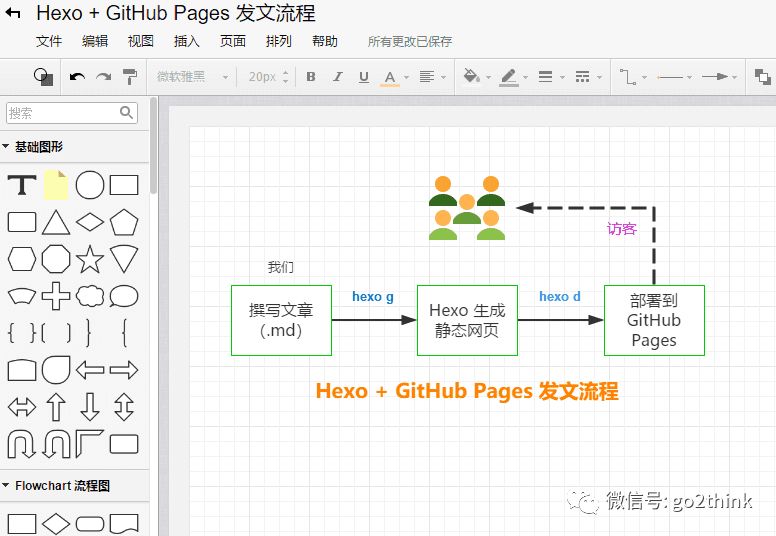Screen dimensions: 776x536
Task: Select the triangle shape
Action: [56, 222]
